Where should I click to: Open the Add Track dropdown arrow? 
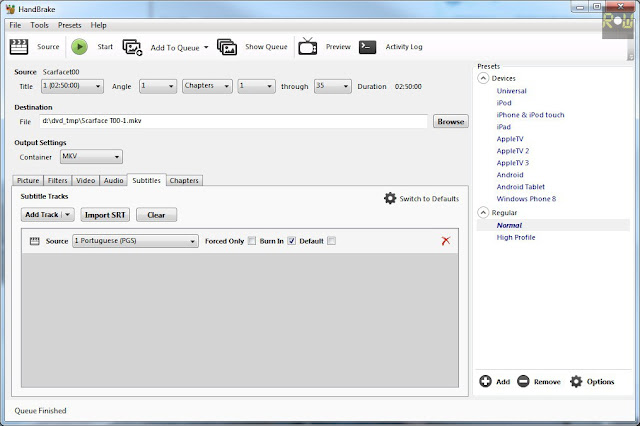click(68, 214)
